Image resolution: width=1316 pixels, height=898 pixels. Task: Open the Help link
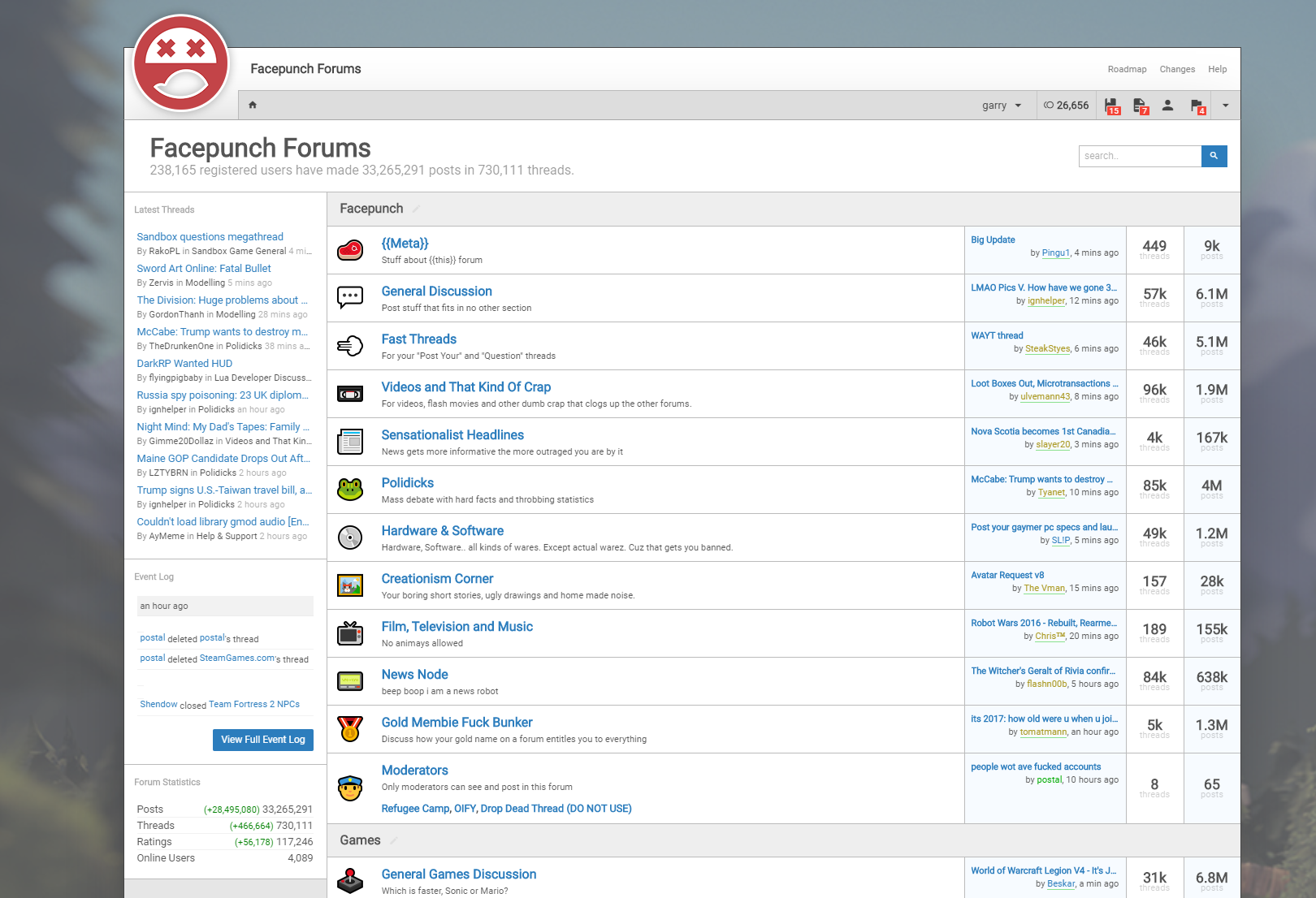pos(1217,69)
